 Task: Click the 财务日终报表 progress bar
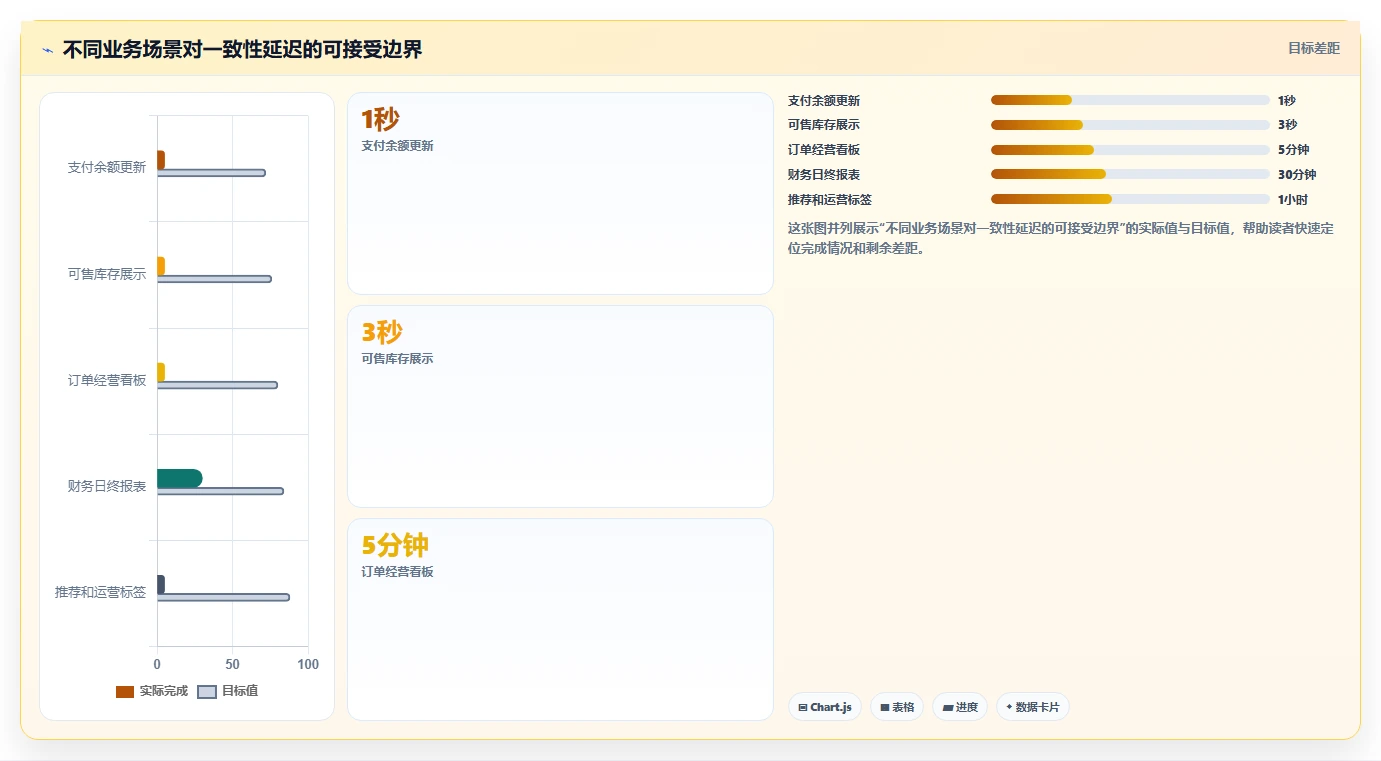pos(1130,174)
